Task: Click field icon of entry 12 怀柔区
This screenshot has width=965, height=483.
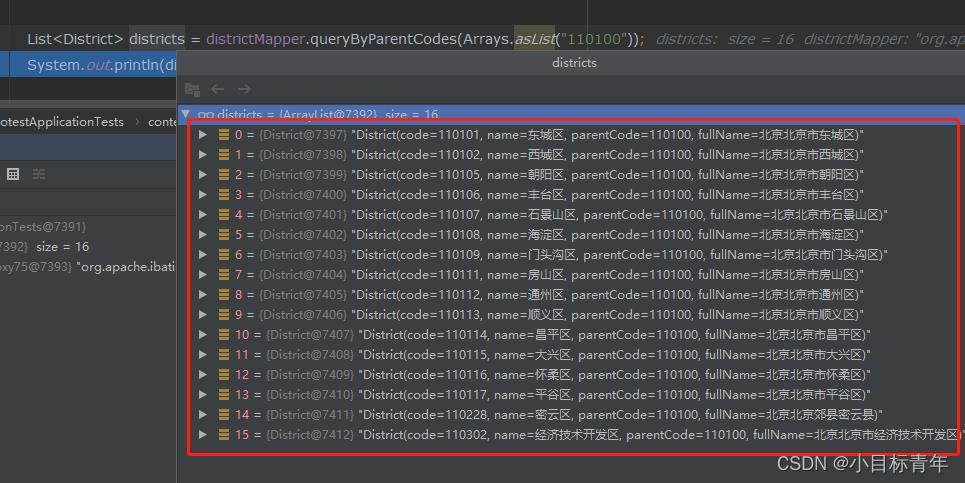Action: tap(224, 374)
